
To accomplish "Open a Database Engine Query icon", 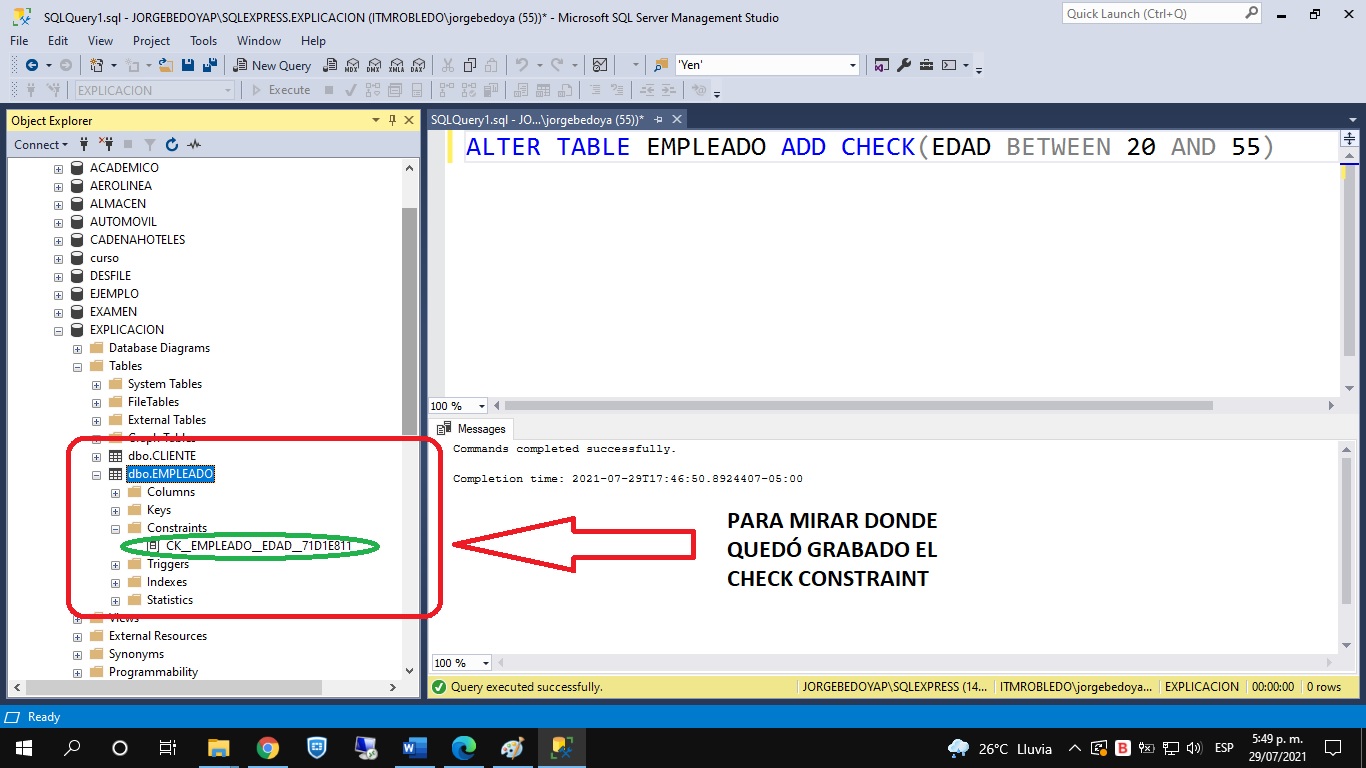I will coord(330,65).
